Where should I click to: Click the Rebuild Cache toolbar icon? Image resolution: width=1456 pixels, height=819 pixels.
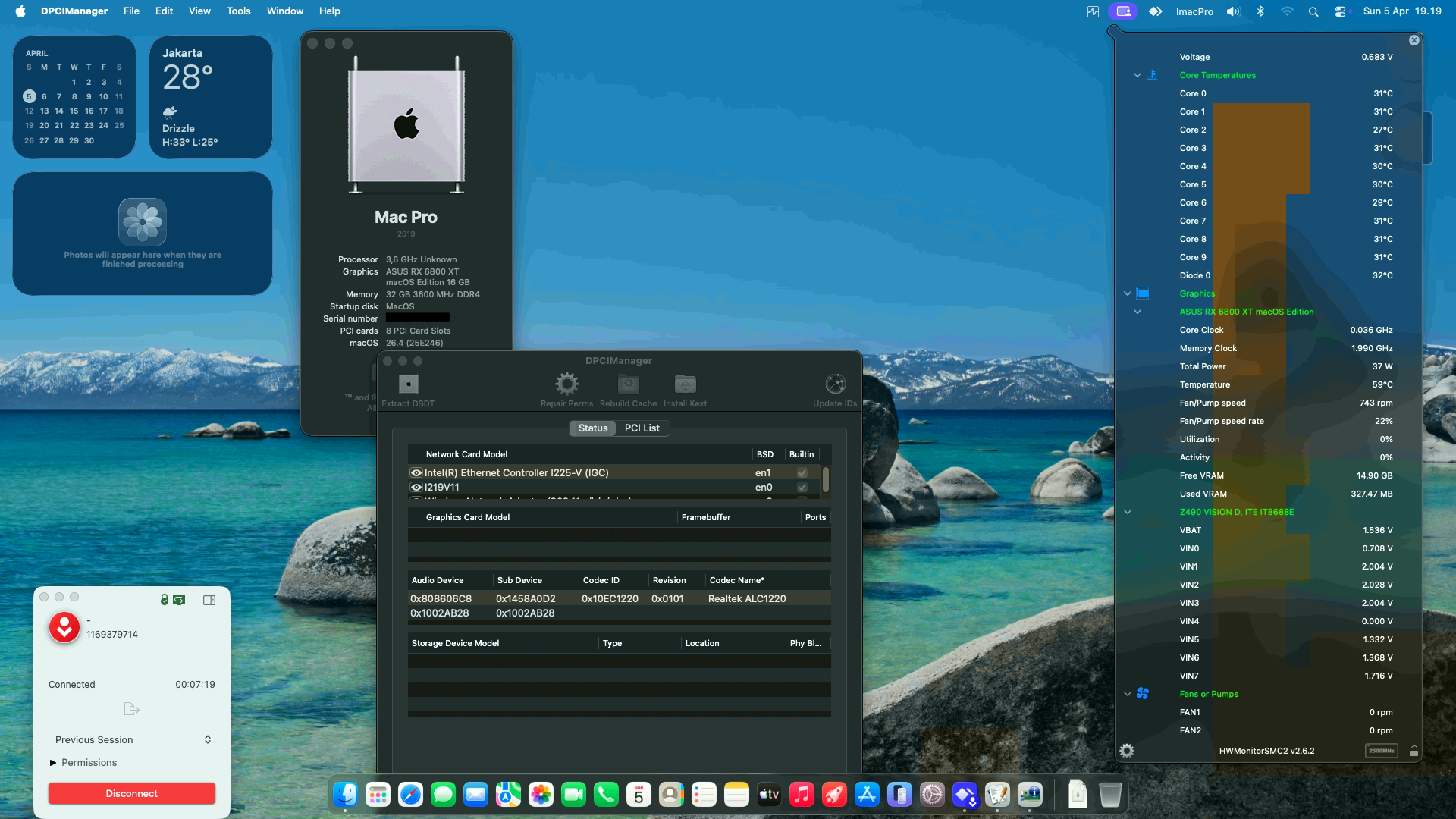[x=628, y=384]
